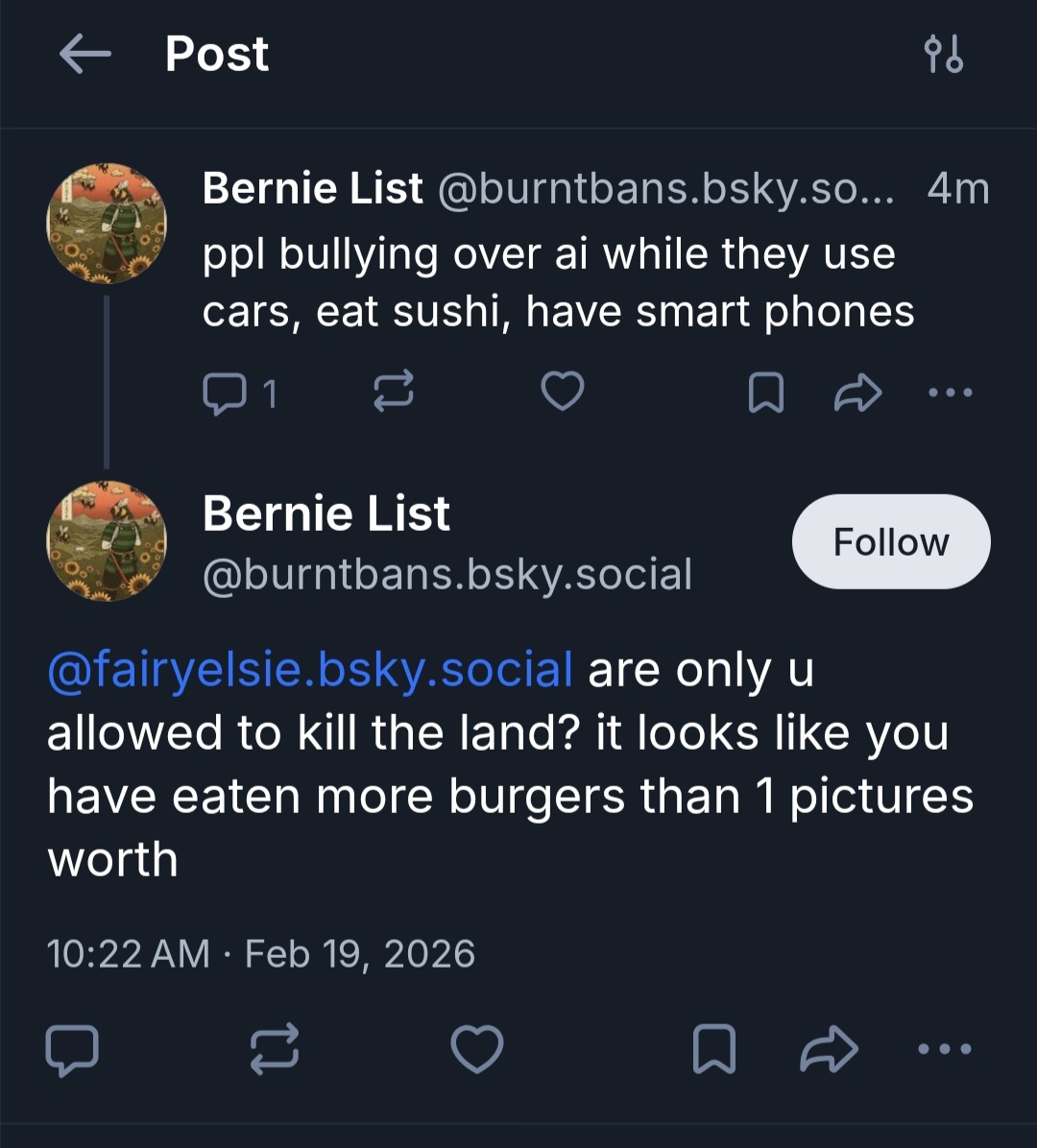The image size is (1037, 1148).
Task: Open thread display settings icon
Action: click(x=943, y=55)
